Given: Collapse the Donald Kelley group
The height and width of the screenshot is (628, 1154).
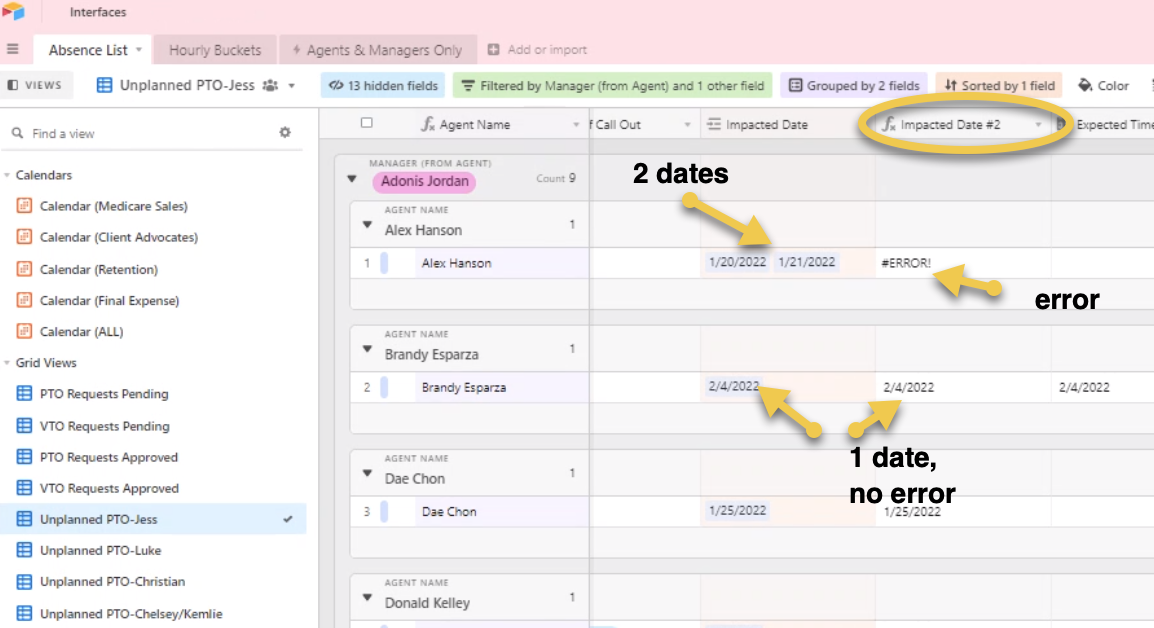Looking at the screenshot, I should click(367, 598).
